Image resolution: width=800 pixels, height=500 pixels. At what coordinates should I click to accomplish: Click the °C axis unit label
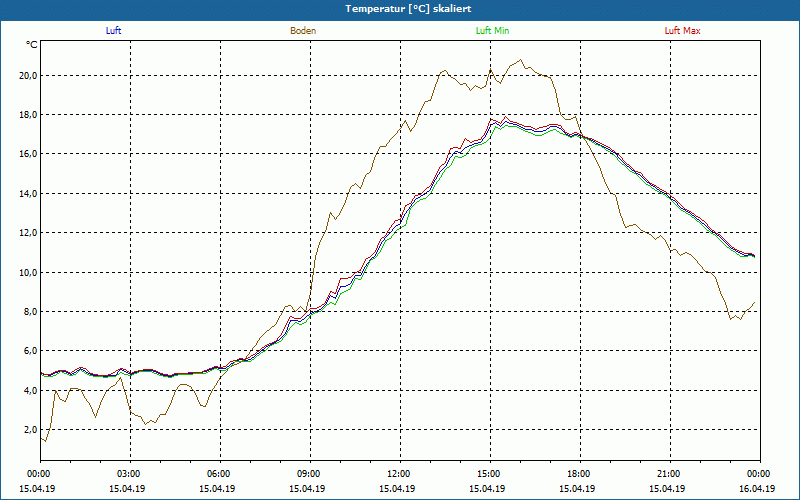[32, 45]
